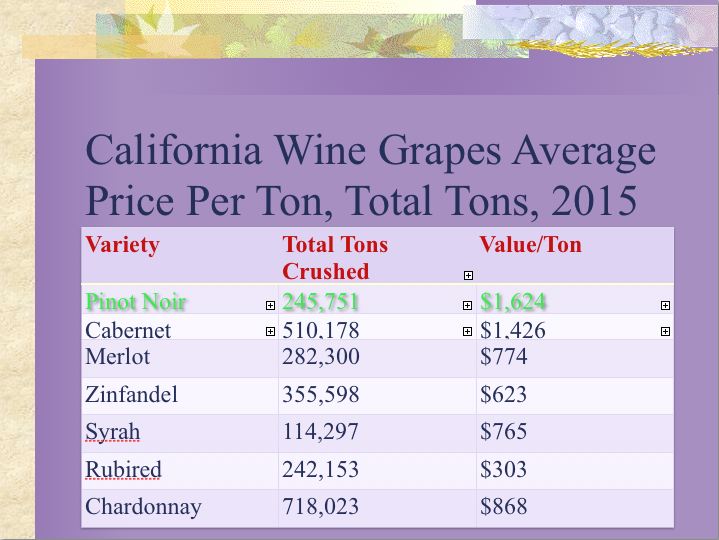The height and width of the screenshot is (540, 719).
Task: Click the plus icon in Total Tons Crushed header
Action: 468,275
